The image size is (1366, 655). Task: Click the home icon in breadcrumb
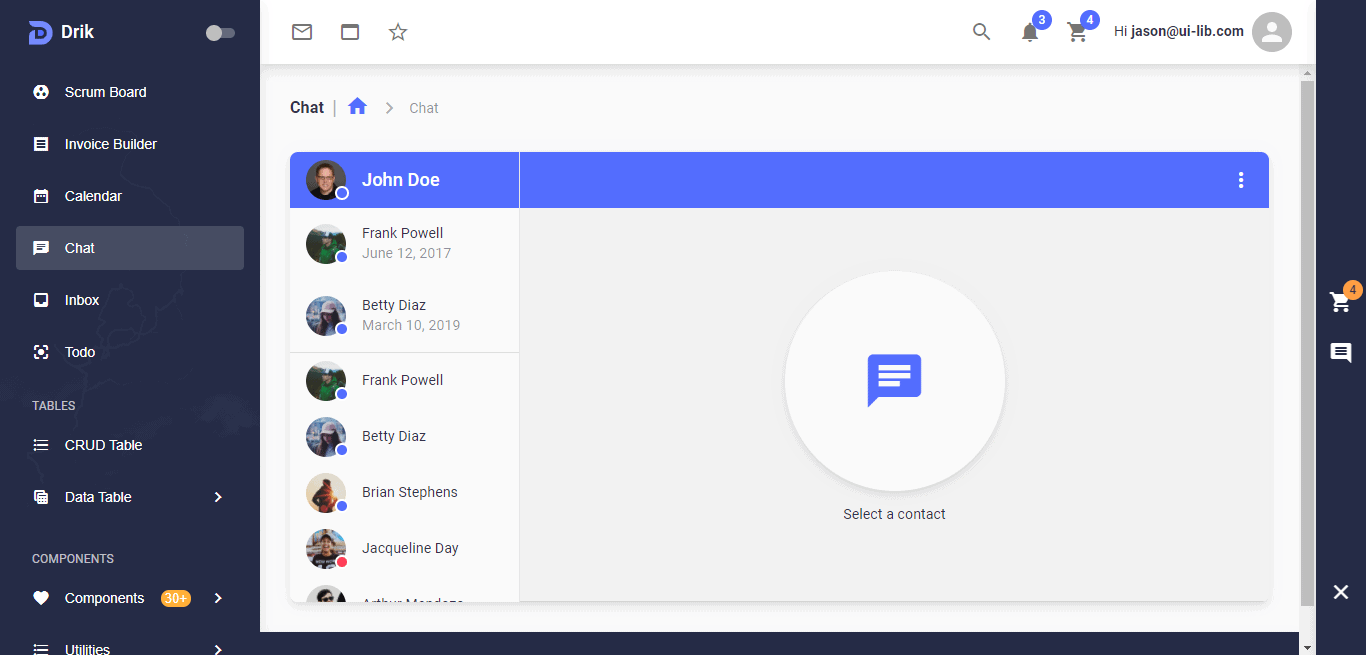click(x=358, y=107)
